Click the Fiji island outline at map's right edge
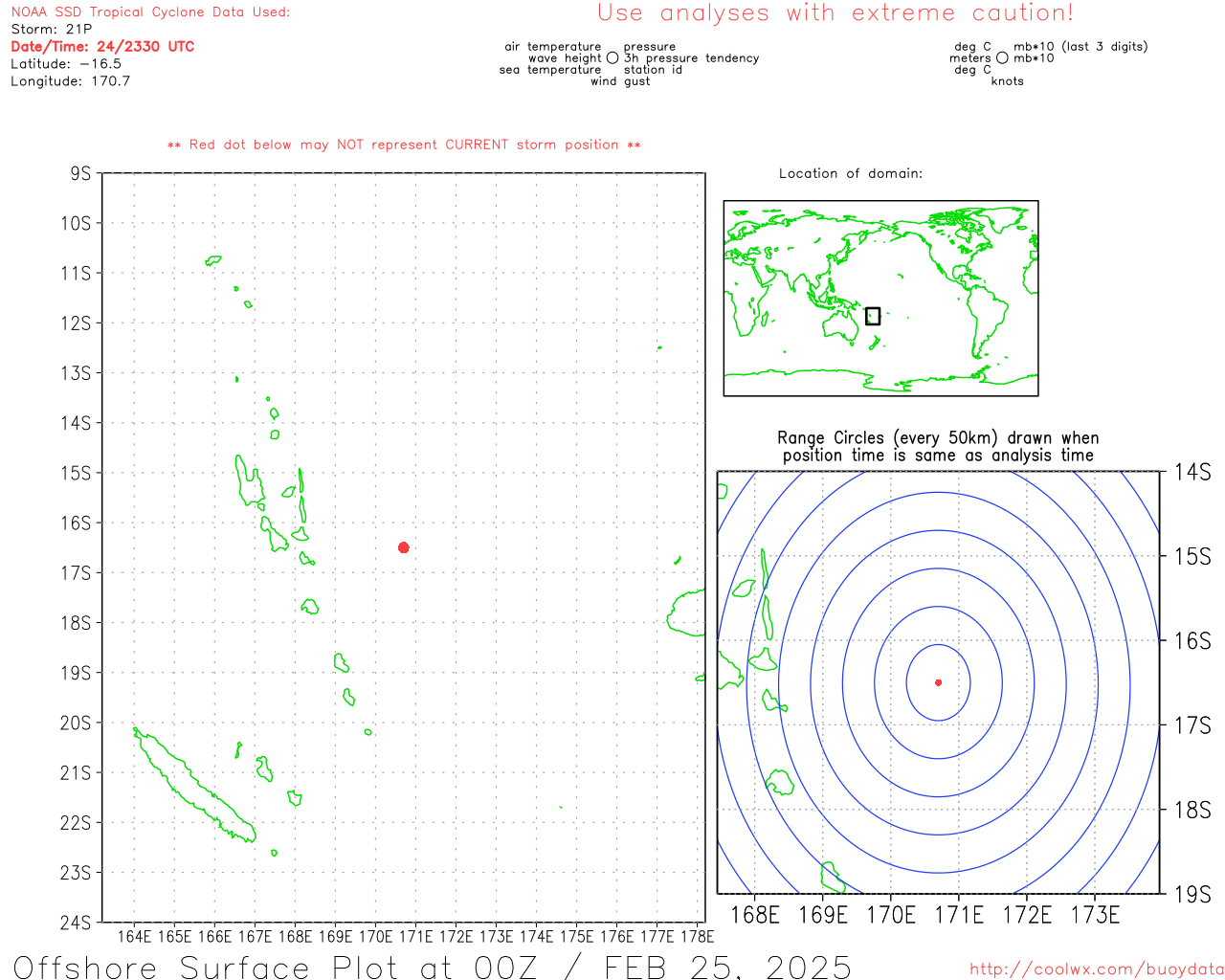The height and width of the screenshot is (980, 1225). coord(686,613)
